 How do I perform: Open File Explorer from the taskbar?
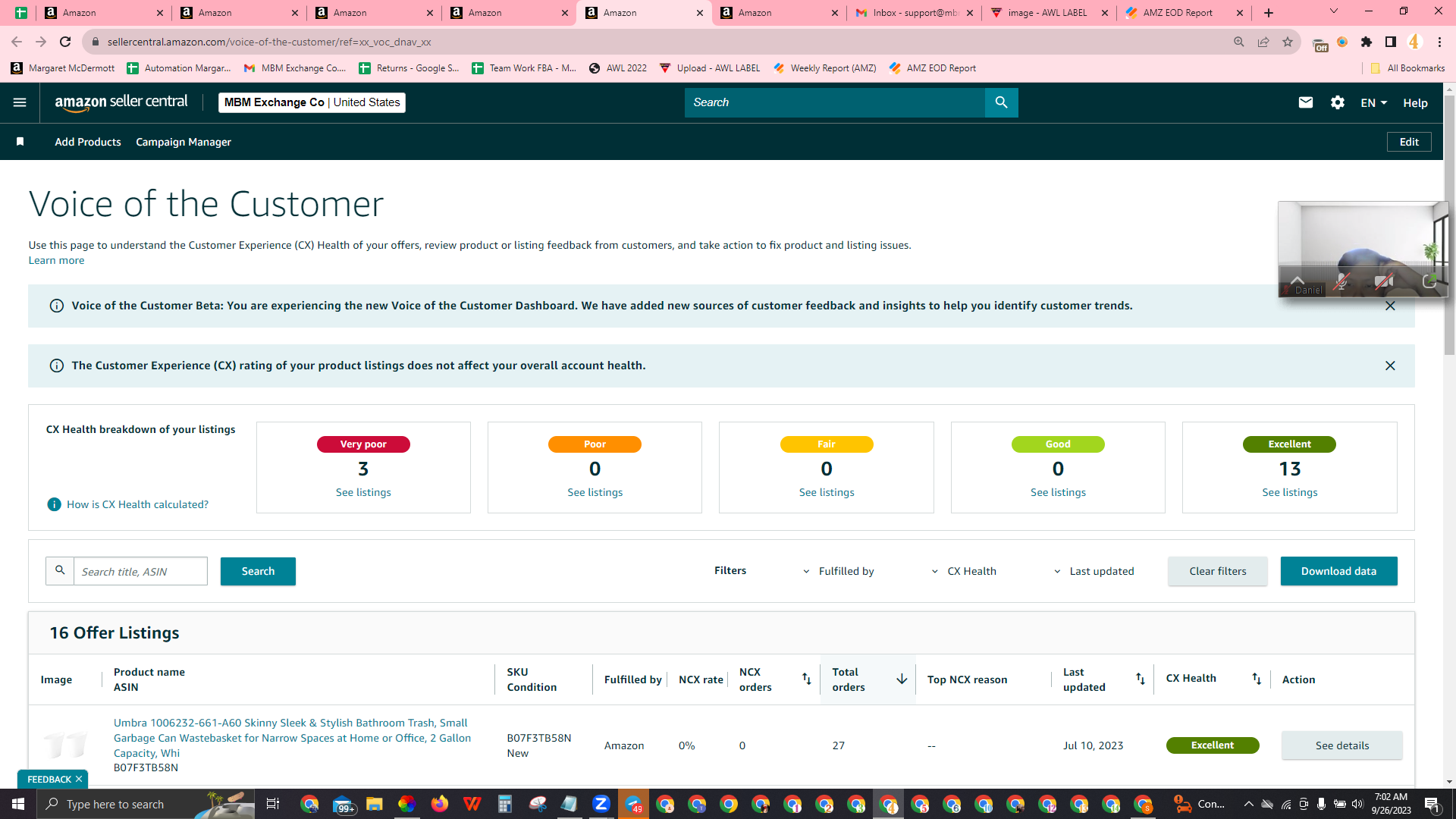click(x=374, y=804)
